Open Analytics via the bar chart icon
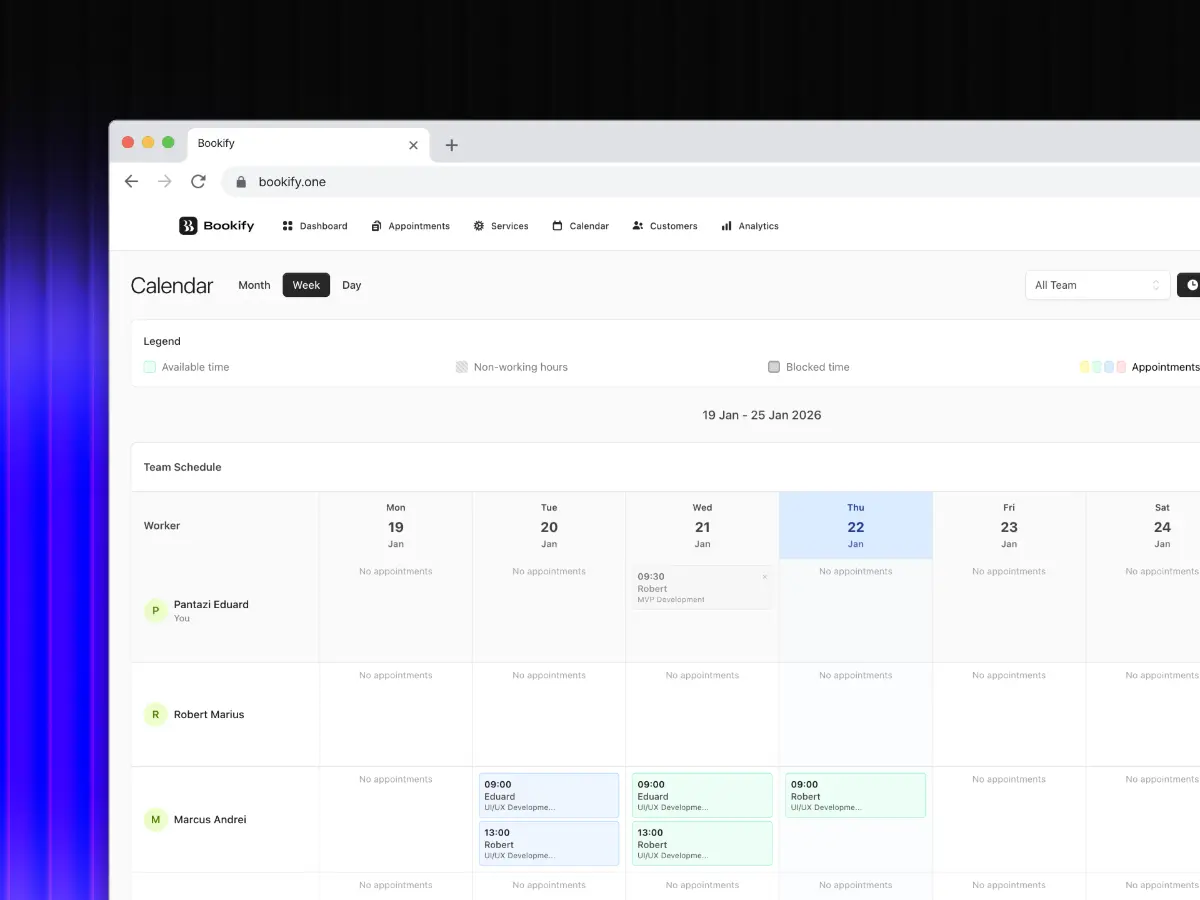The image size is (1200, 900). click(x=725, y=226)
